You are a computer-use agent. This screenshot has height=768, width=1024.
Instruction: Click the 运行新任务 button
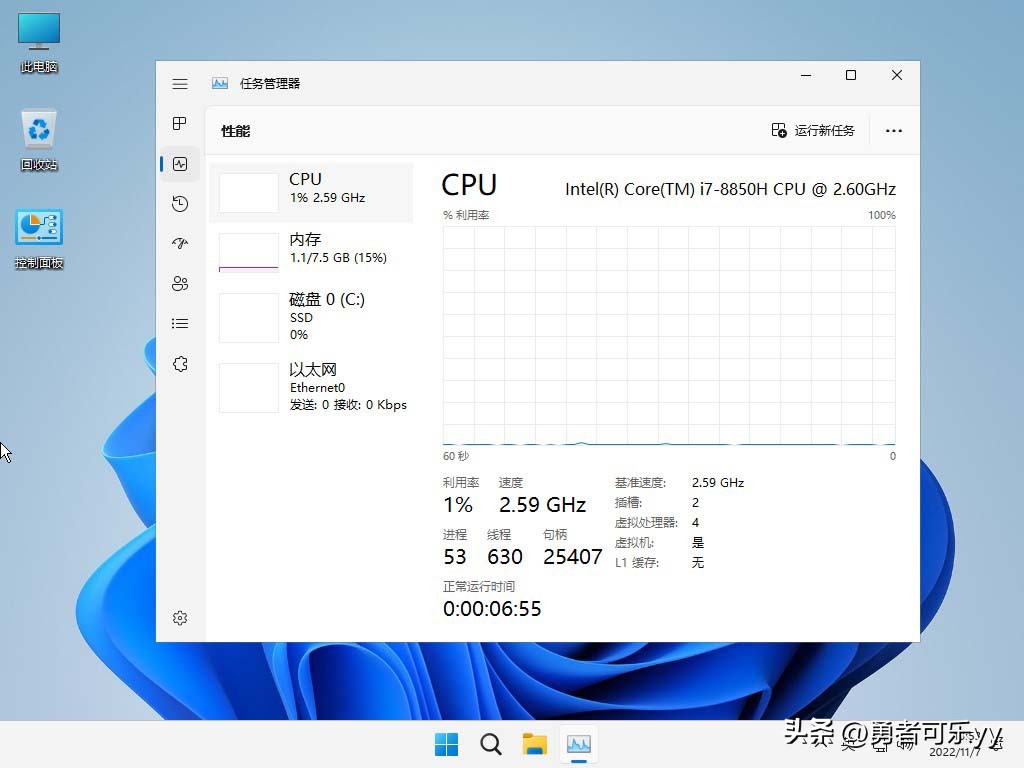(x=813, y=130)
